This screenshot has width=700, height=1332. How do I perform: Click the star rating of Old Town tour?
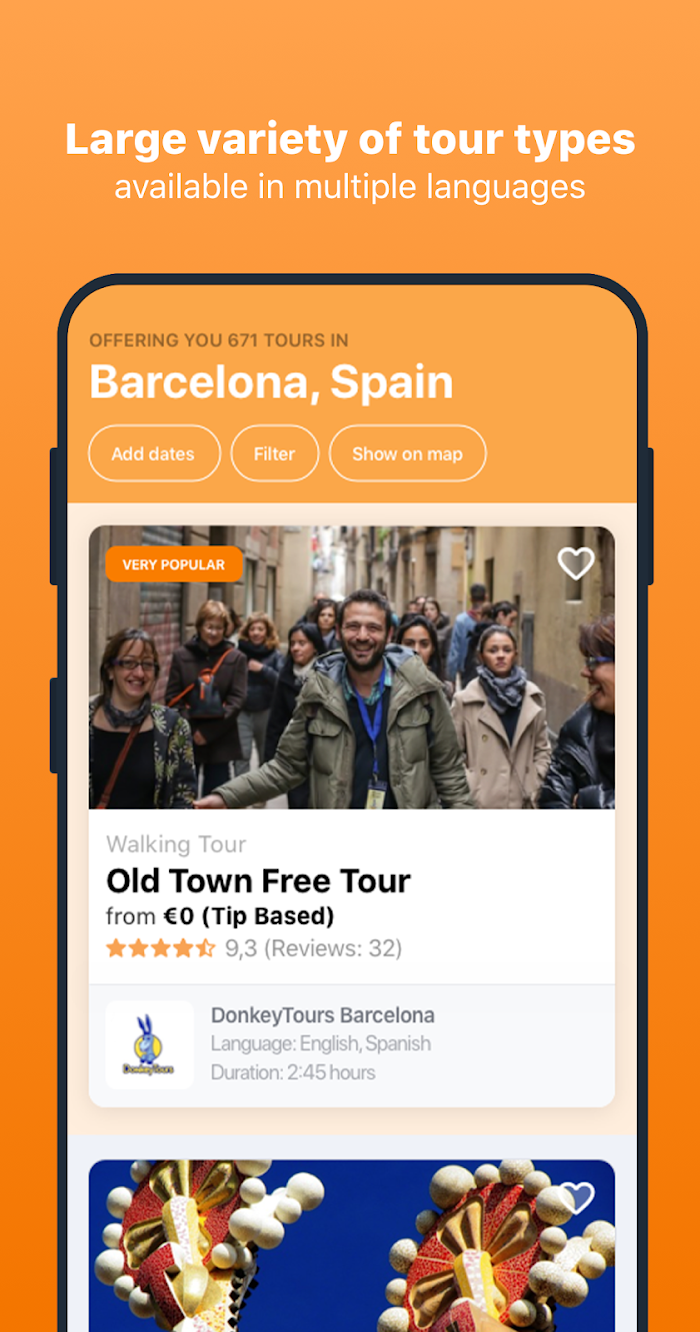[x=160, y=948]
